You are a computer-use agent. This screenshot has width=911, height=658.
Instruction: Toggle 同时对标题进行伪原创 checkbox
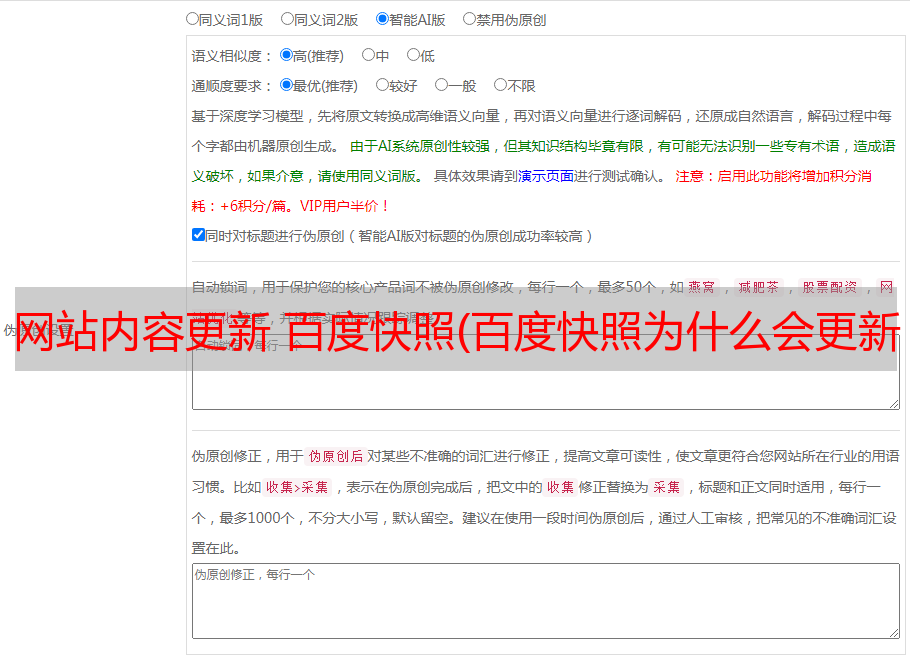(x=198, y=235)
